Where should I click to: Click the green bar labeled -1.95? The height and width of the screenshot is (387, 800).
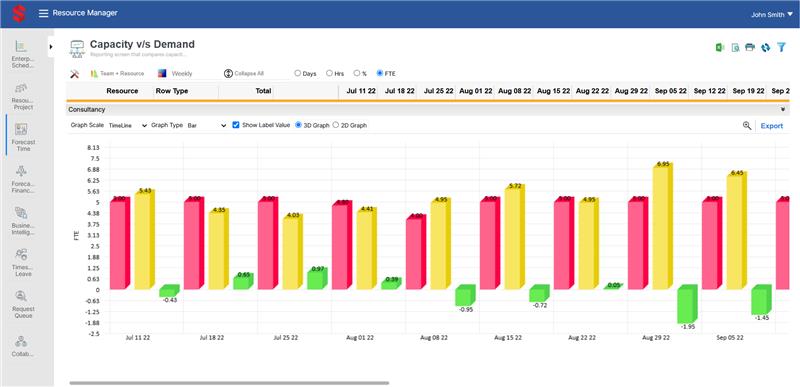click(687, 304)
